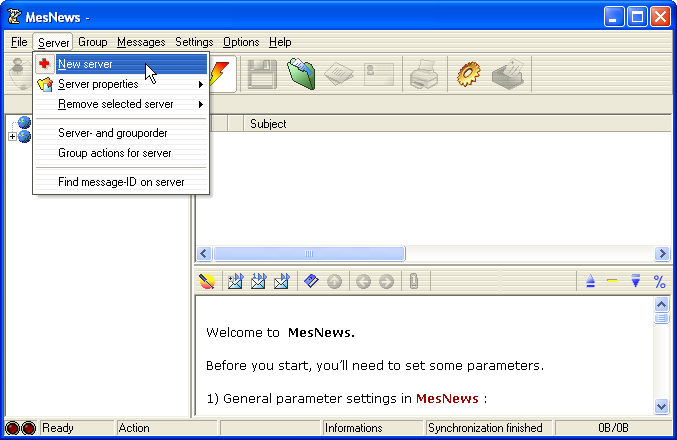This screenshot has width=677, height=440.
Task: Click the blue ticket tag icon
Action: pos(311,281)
